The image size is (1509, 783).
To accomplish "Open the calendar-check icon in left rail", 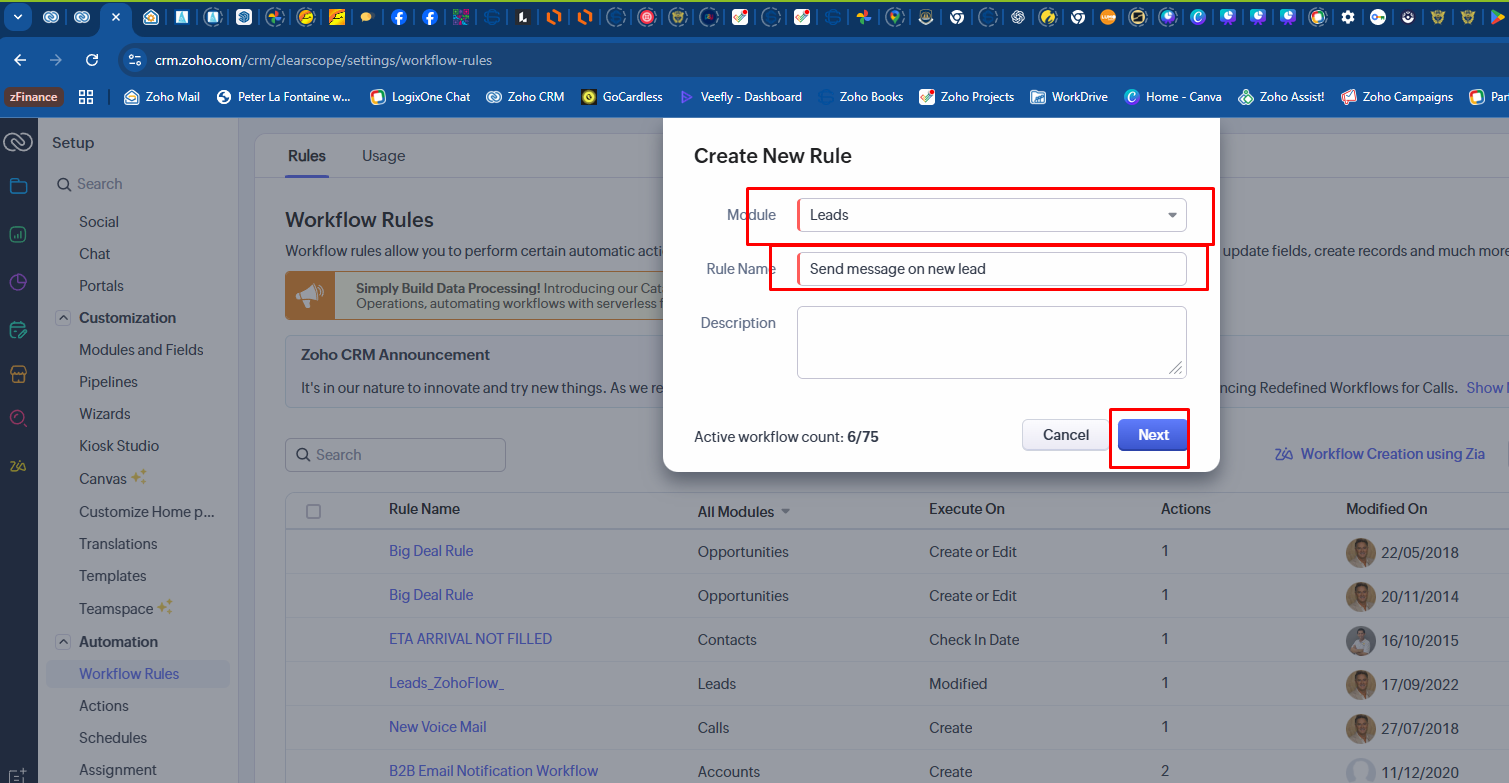I will (18, 329).
